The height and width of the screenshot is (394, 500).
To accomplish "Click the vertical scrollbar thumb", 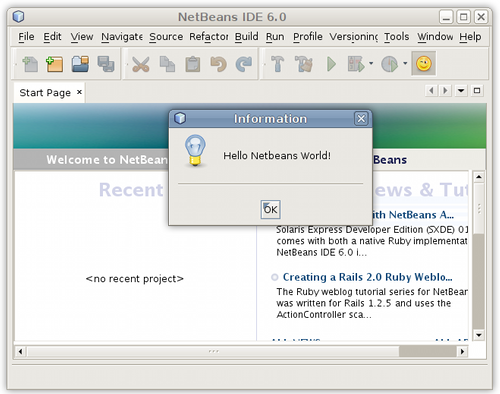I will (479, 208).
